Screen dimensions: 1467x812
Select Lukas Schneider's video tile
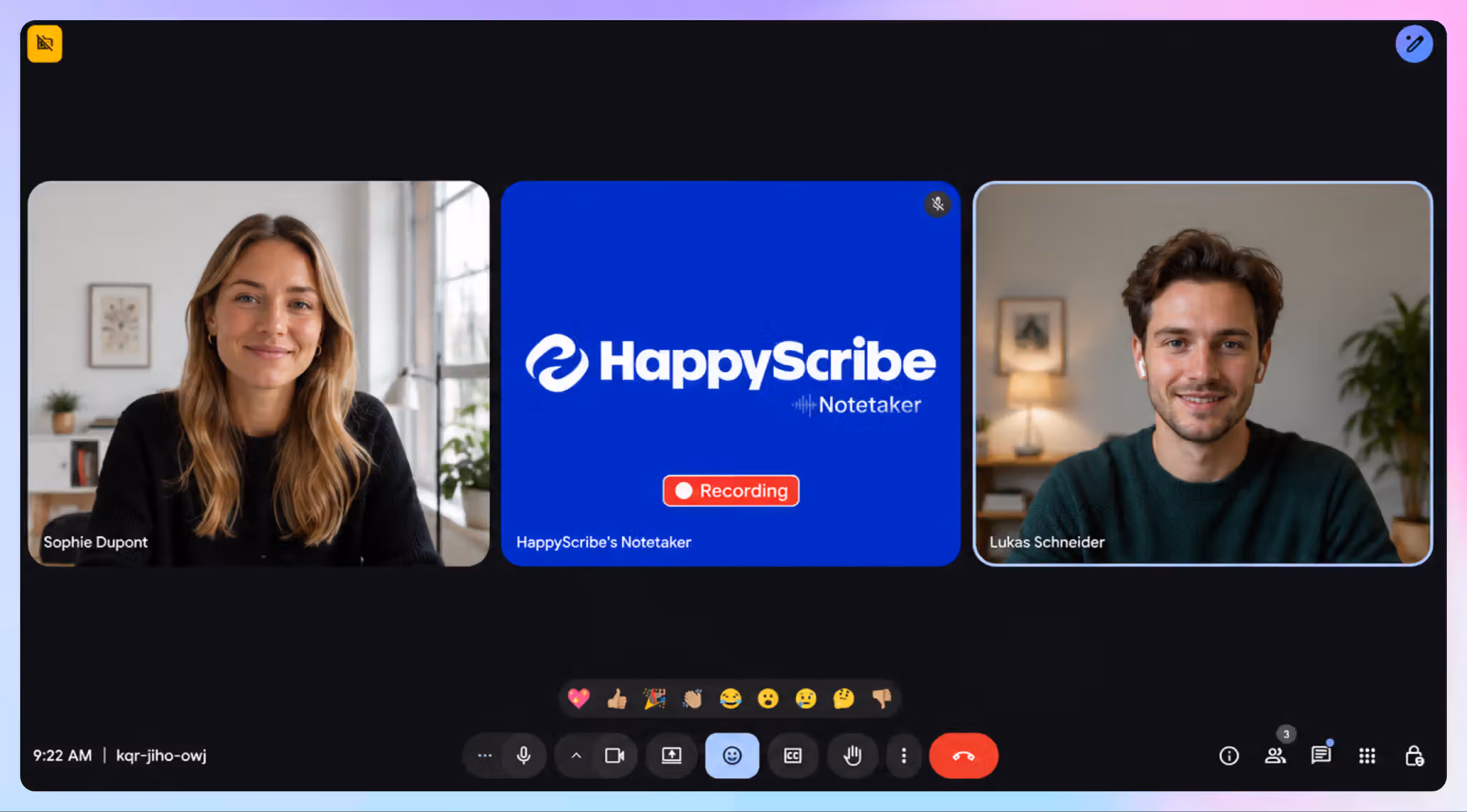pos(1203,373)
